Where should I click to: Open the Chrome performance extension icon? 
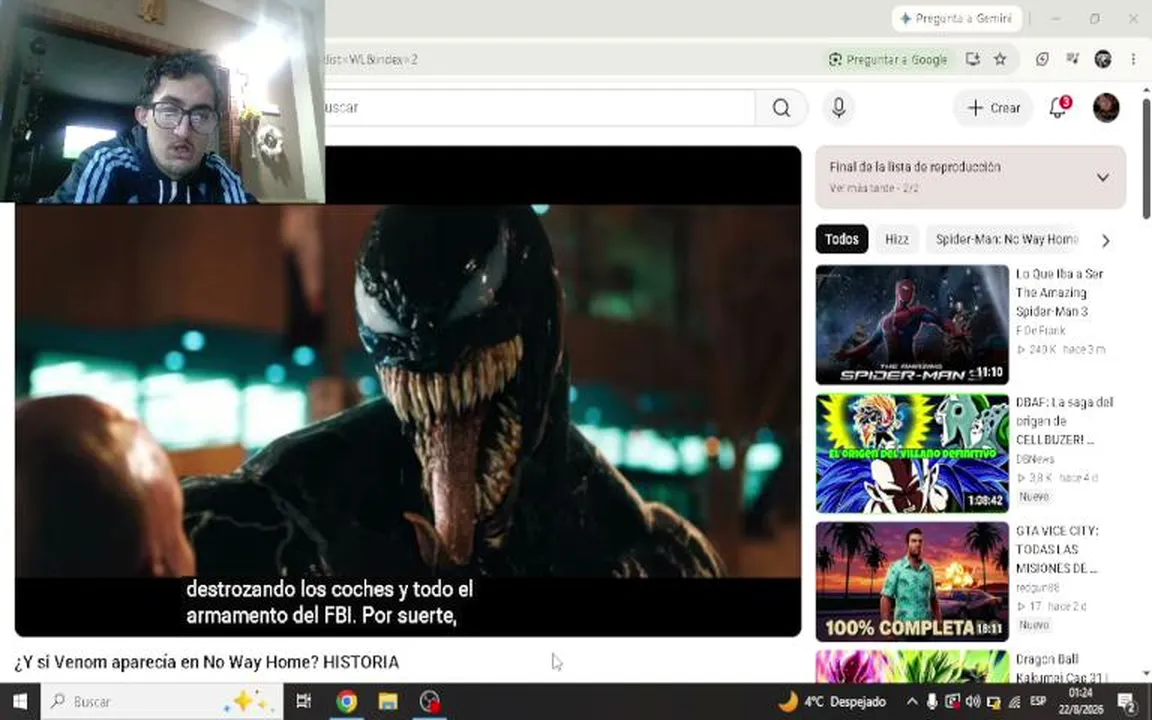coord(1043,60)
